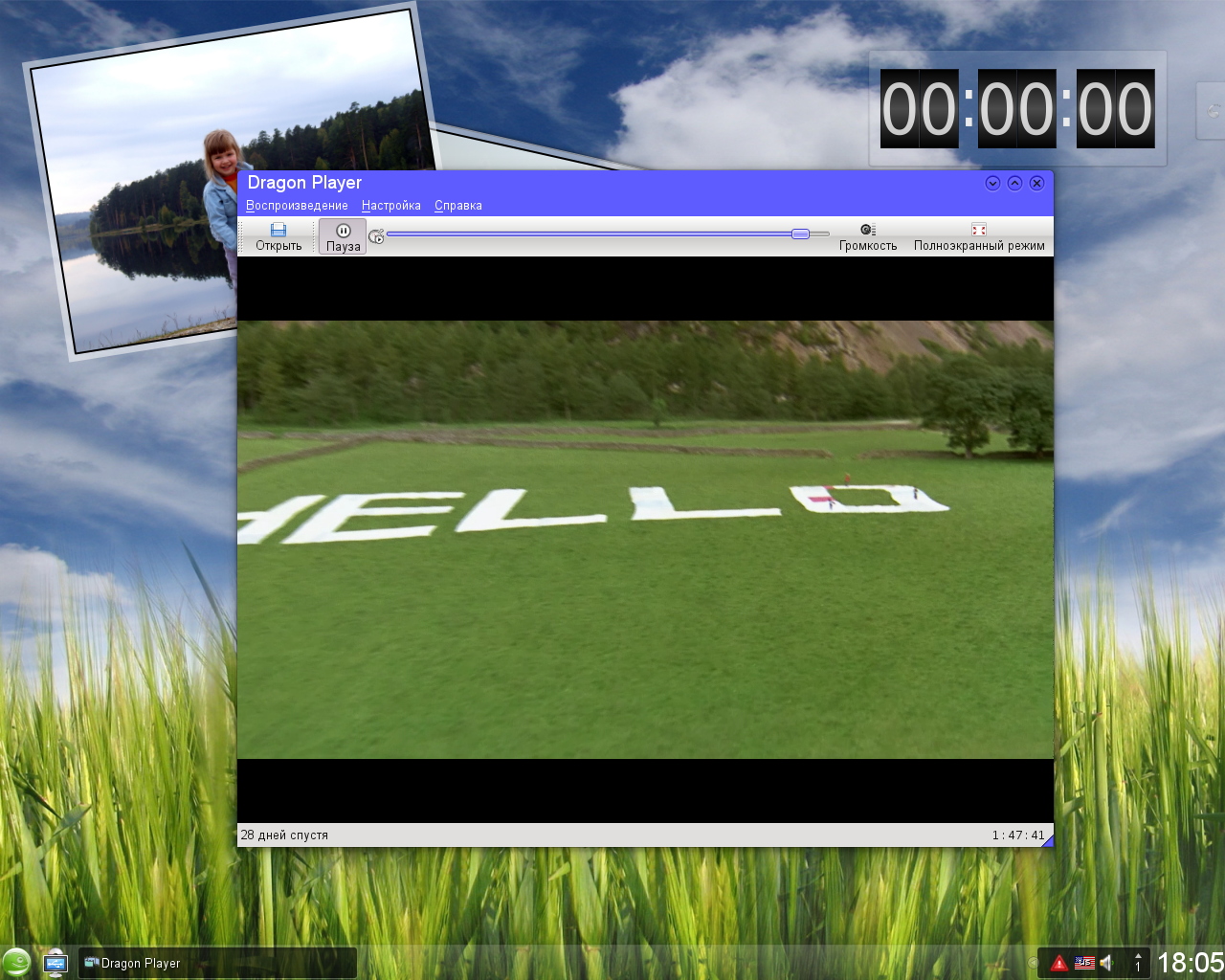Minimize the Dragon Player window
Viewport: 1225px width, 980px height.
992,183
